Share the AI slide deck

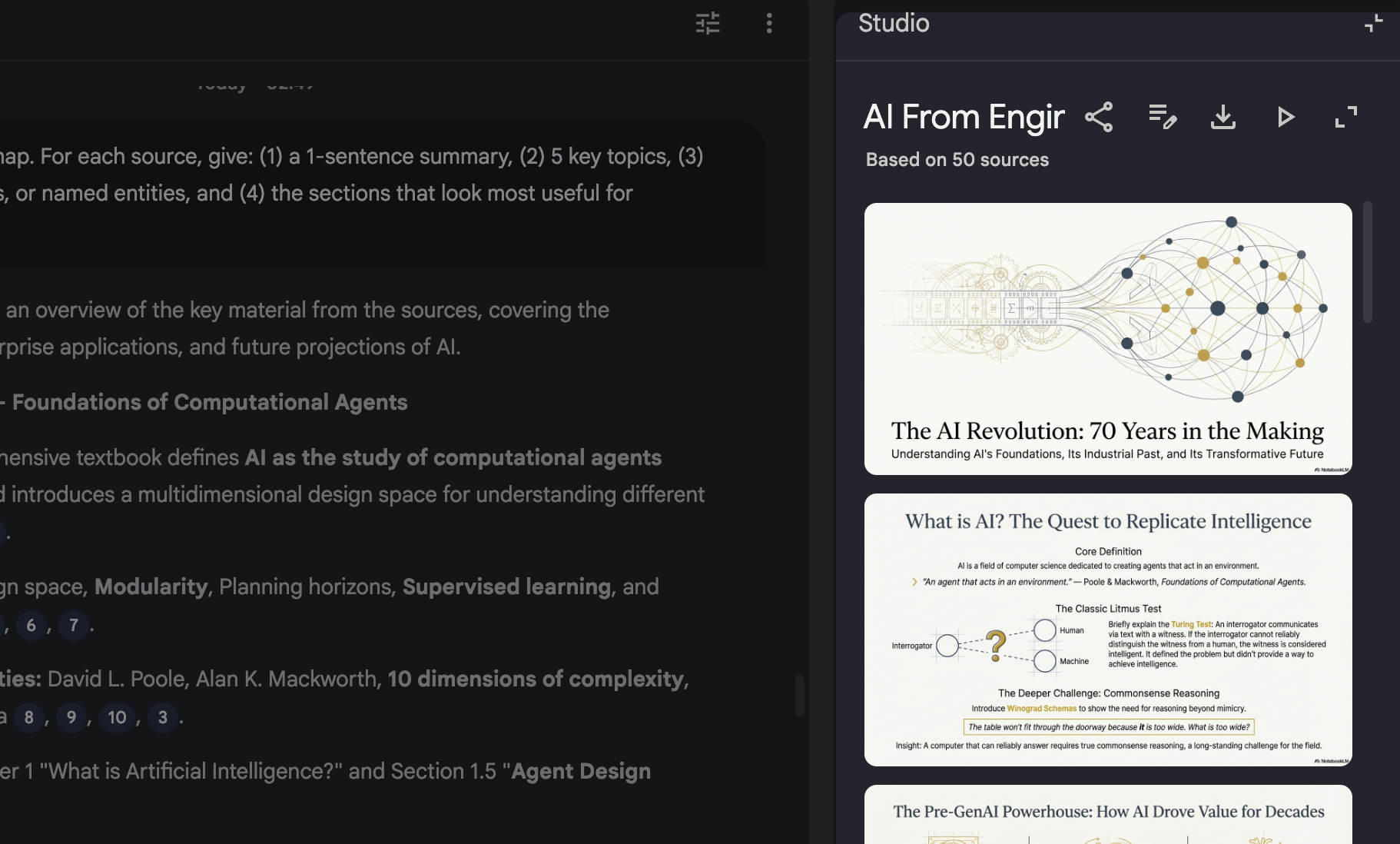1099,117
